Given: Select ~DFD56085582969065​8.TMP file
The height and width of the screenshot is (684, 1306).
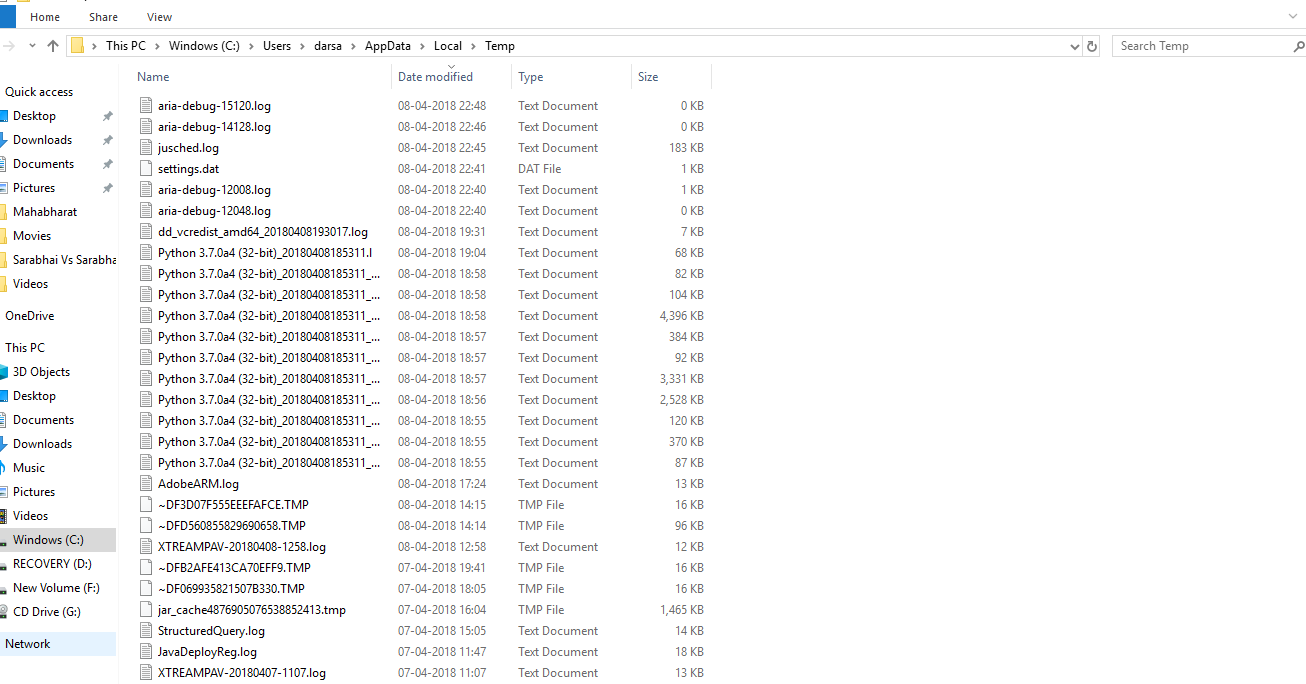Looking at the screenshot, I should [x=232, y=526].
